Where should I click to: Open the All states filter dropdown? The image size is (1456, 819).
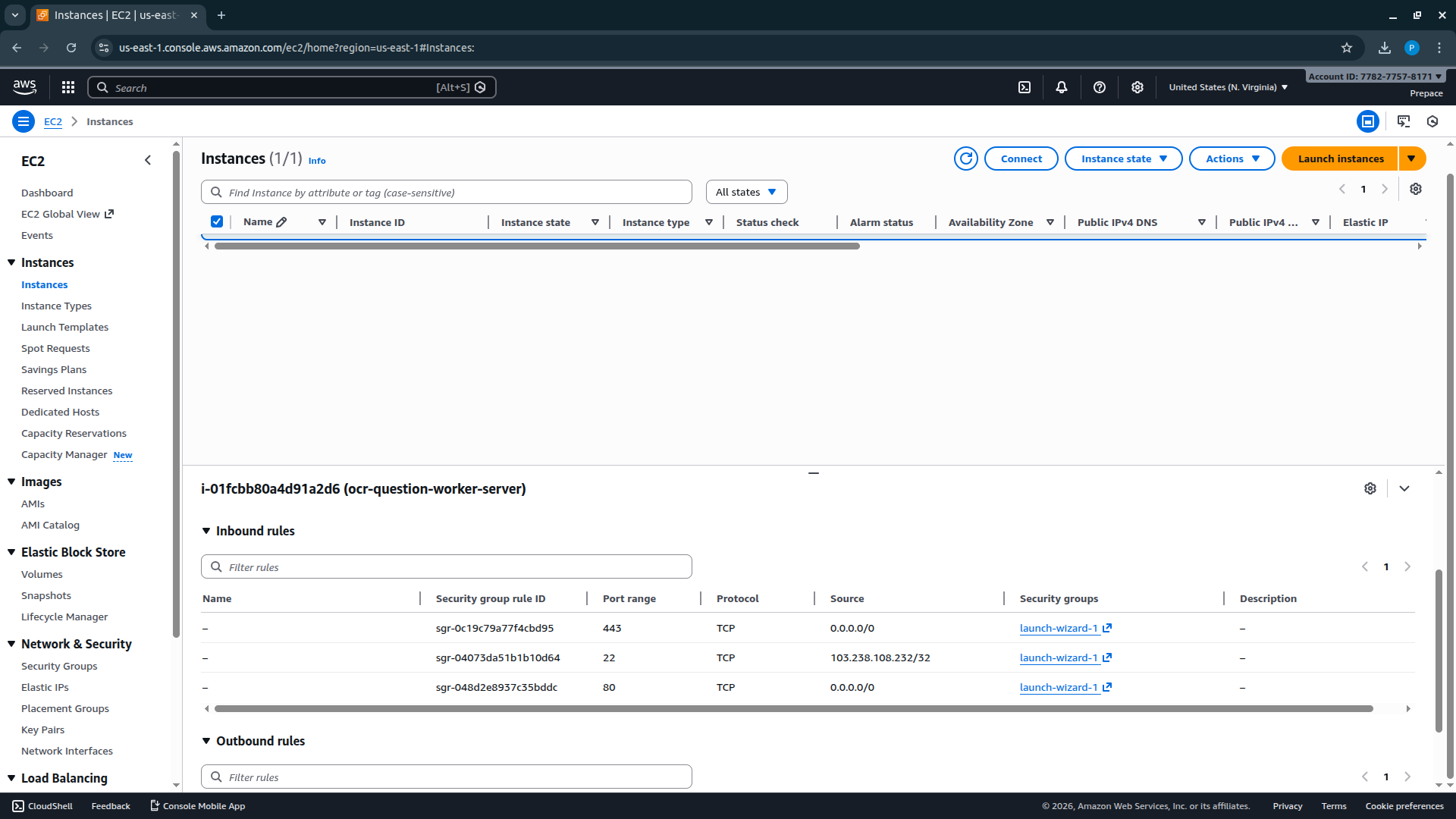coord(746,192)
